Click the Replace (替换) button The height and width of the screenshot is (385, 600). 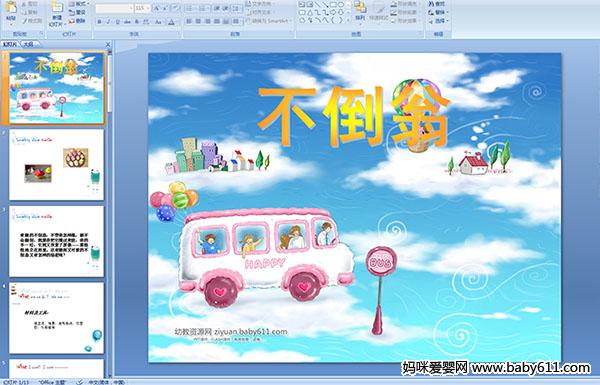[x=439, y=12]
